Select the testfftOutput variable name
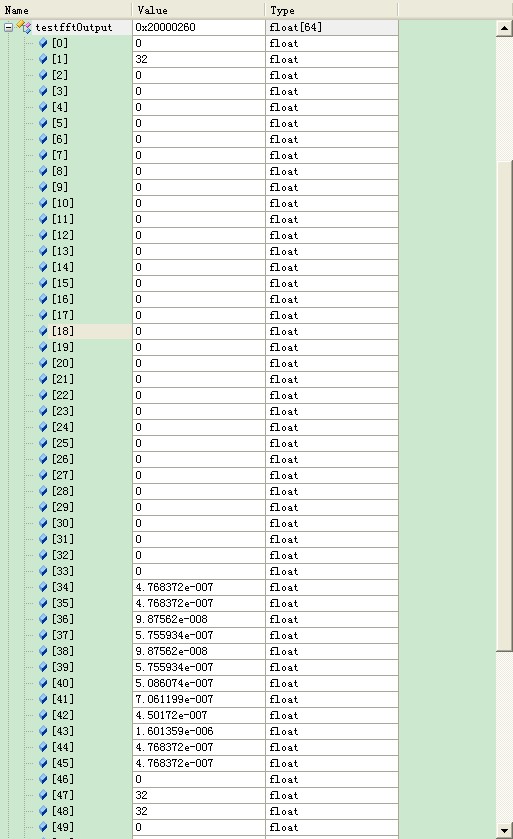 (x=74, y=27)
